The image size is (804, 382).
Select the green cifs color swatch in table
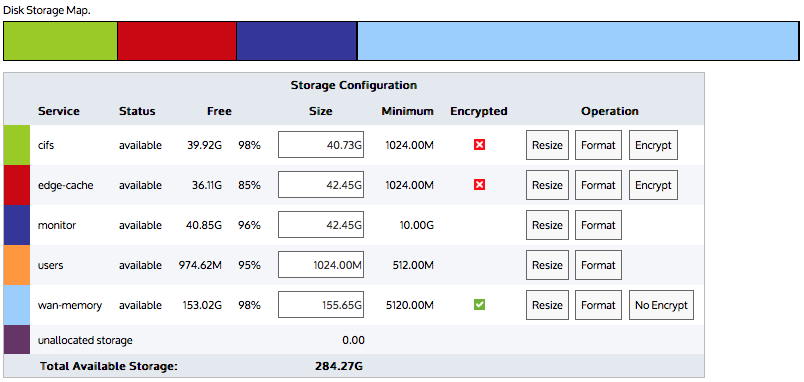pyautogui.click(x=17, y=145)
